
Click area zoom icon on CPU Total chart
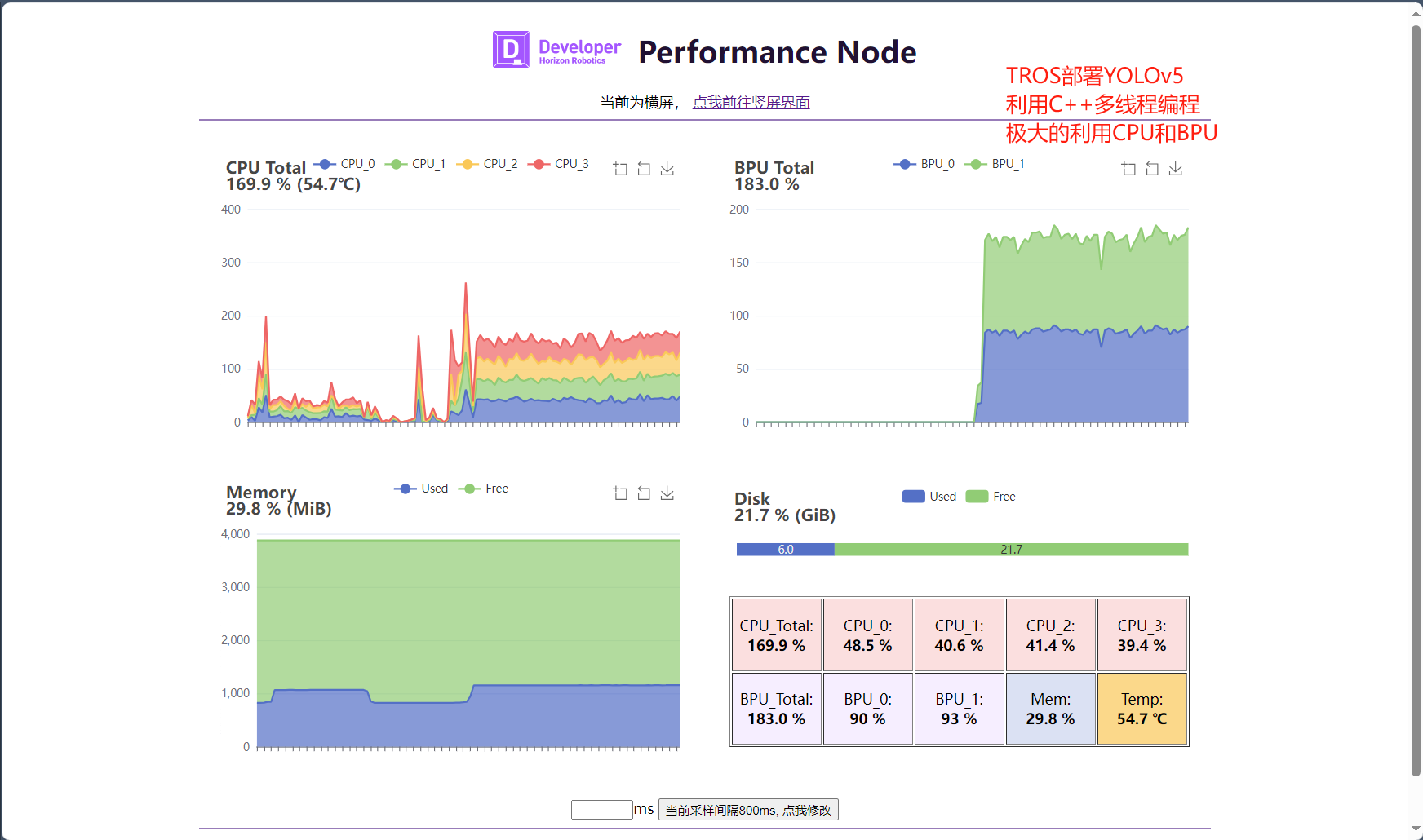click(620, 169)
